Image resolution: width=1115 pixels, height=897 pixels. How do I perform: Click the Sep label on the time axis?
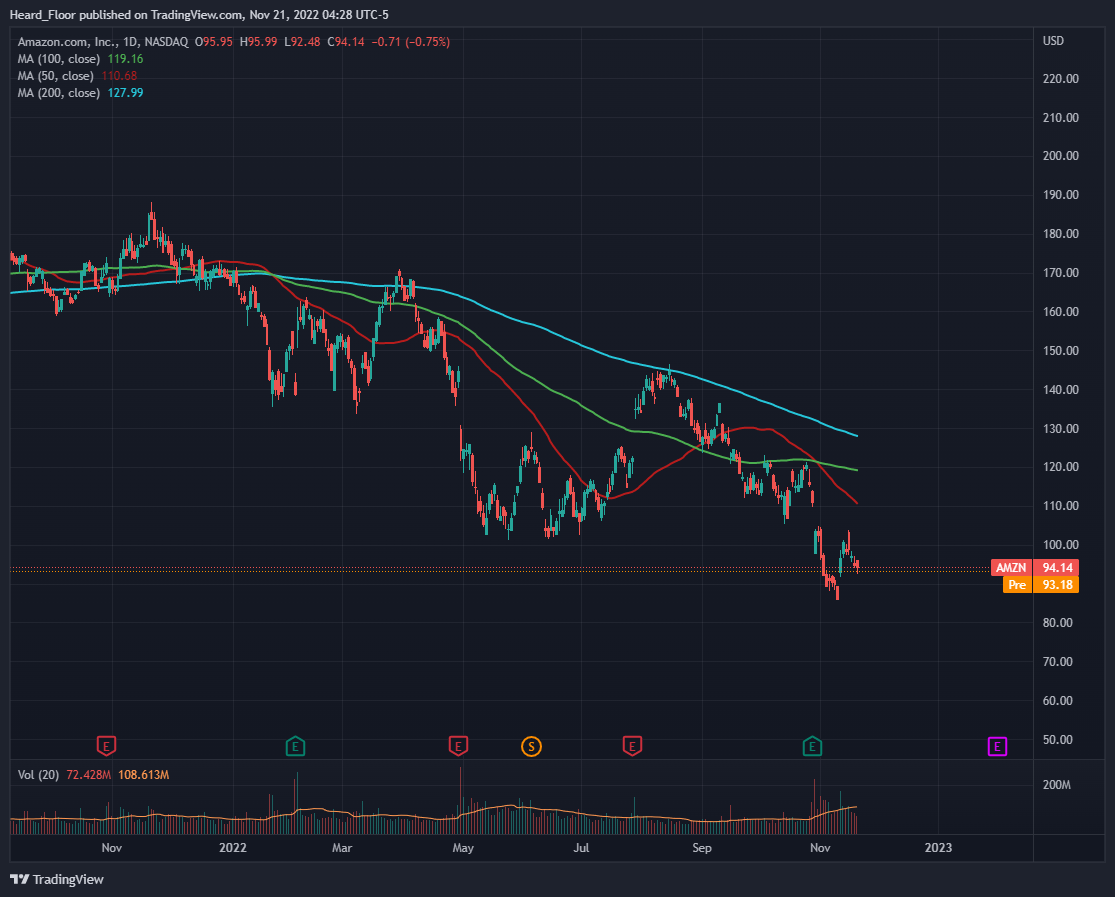click(x=702, y=847)
